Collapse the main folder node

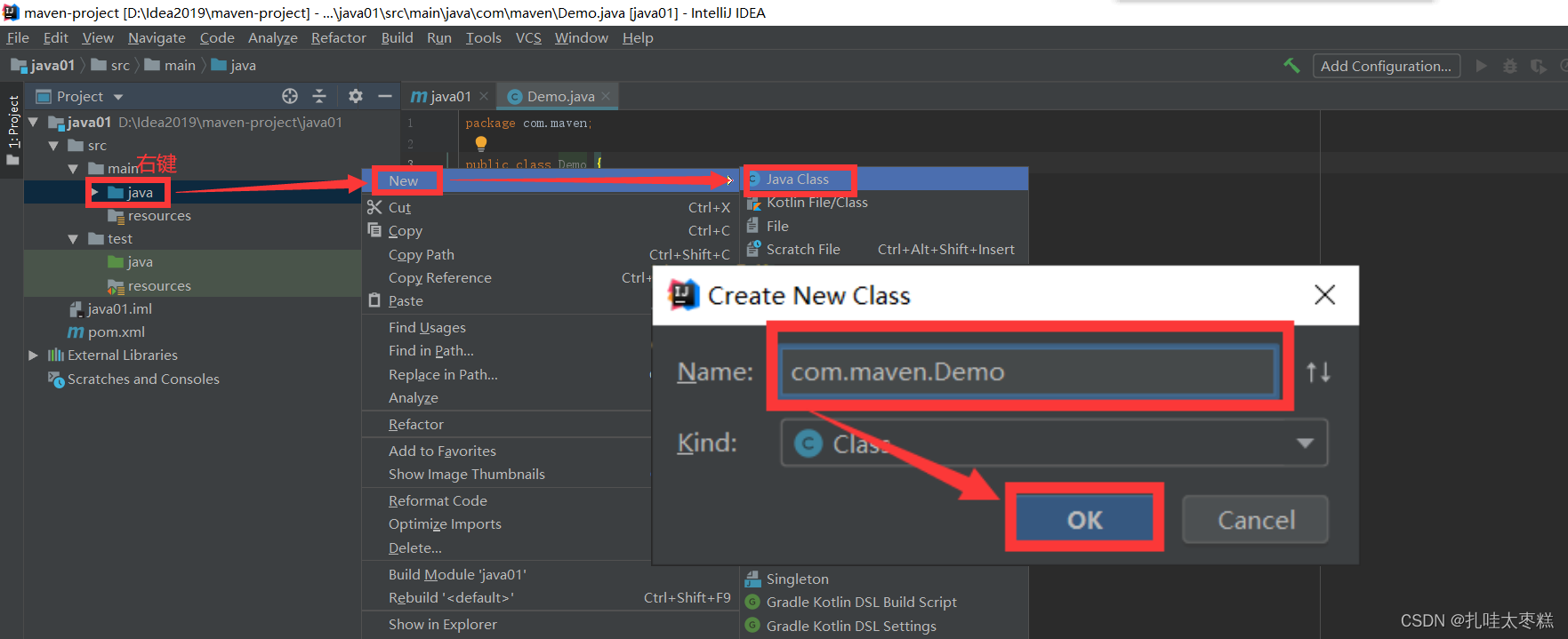pyautogui.click(x=73, y=169)
